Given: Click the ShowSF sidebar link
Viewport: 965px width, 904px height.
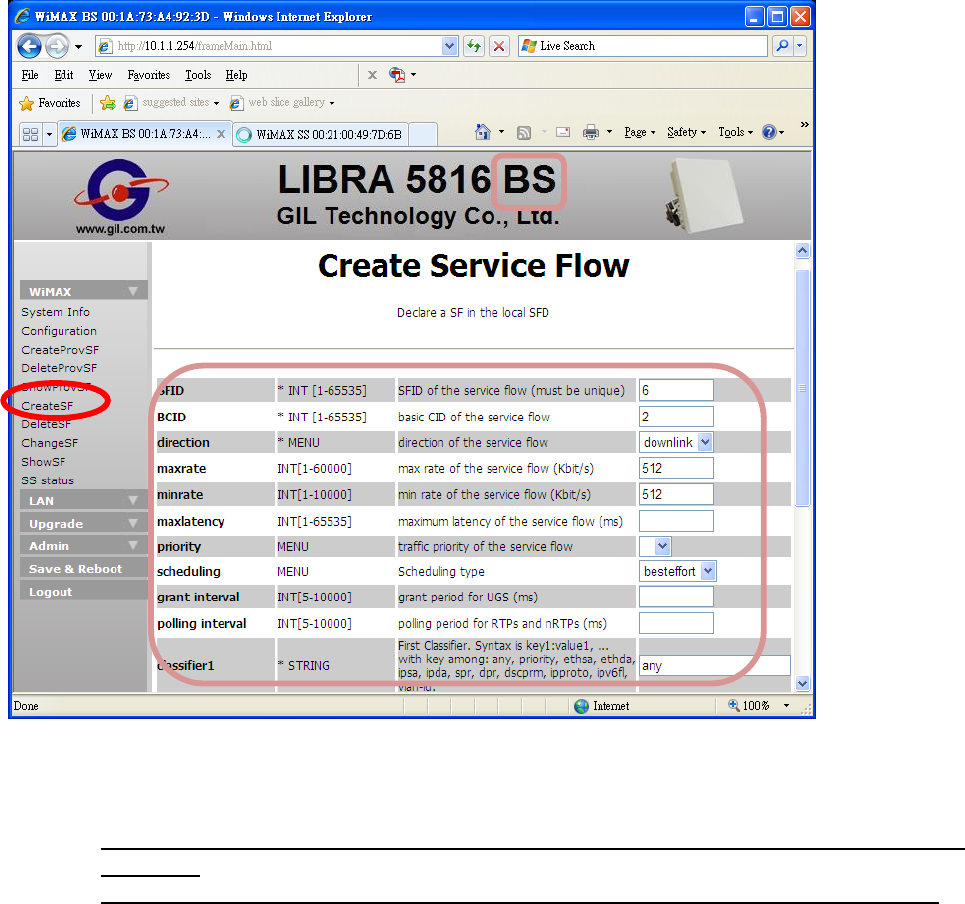Looking at the screenshot, I should [x=43, y=462].
